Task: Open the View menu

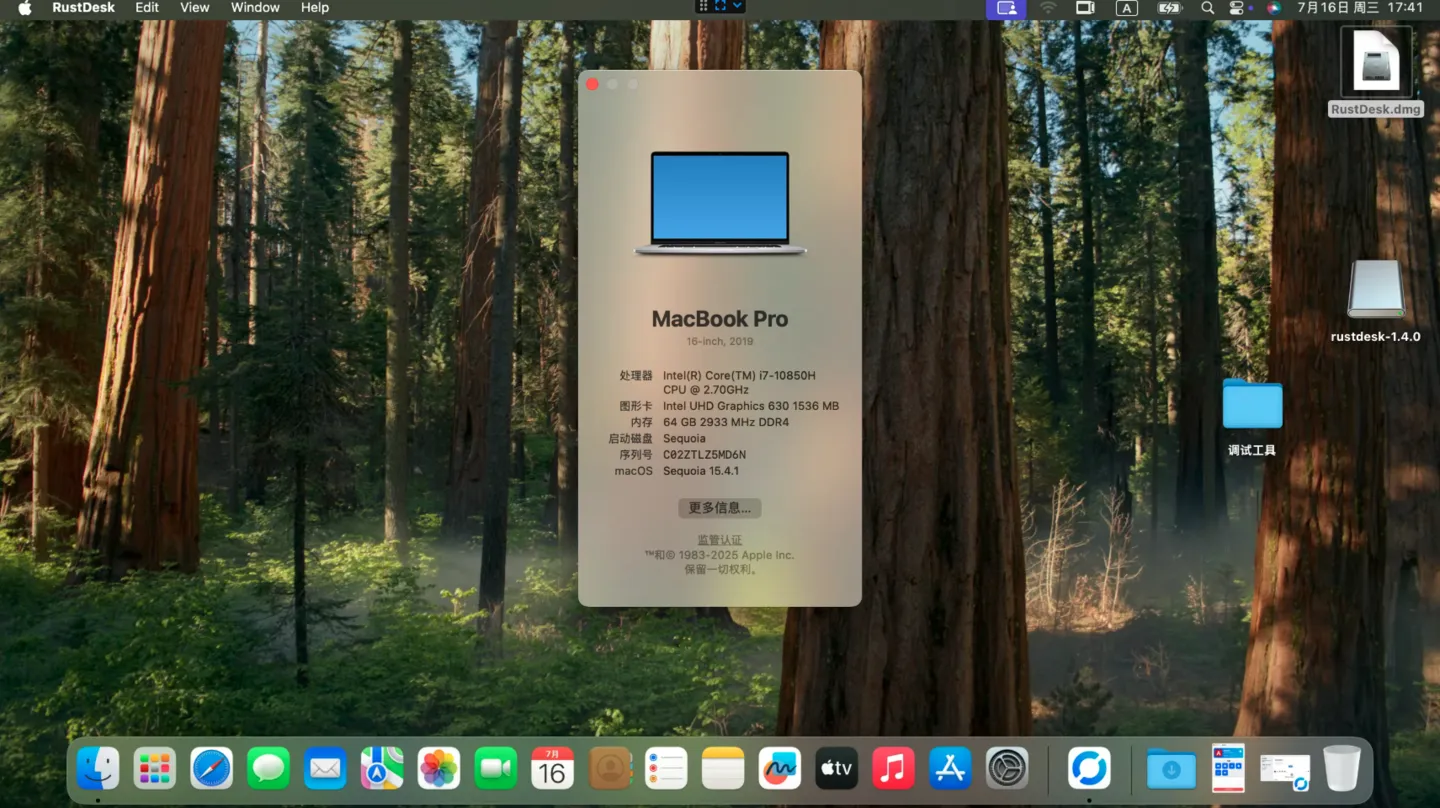Action: click(194, 8)
